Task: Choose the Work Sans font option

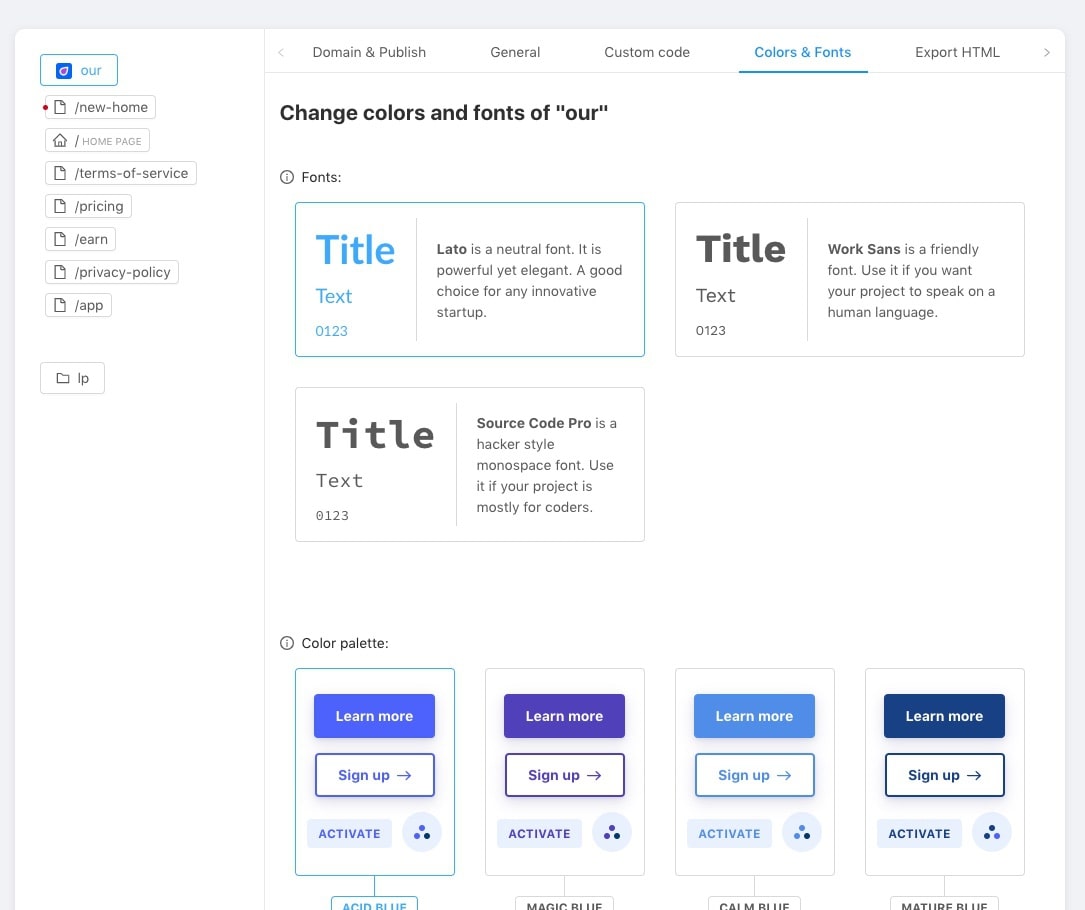Action: click(849, 279)
